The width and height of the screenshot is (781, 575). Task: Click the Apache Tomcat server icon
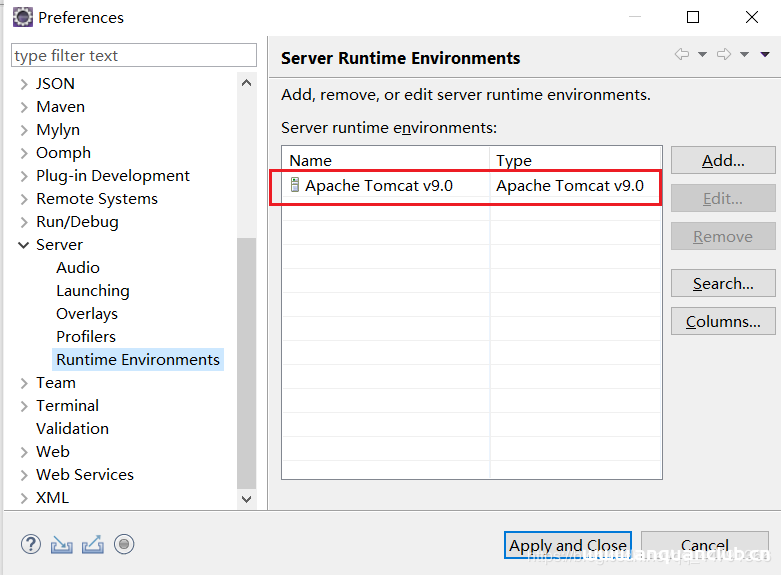295,185
